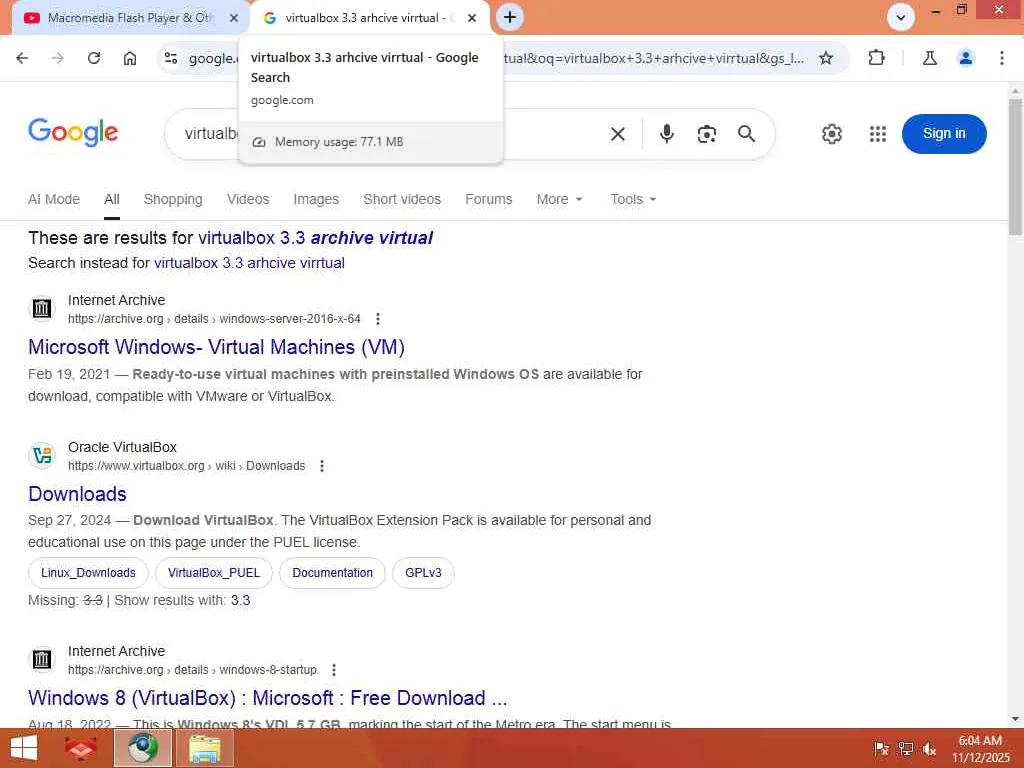This screenshot has height=768, width=1024.
Task: Open the Windows Start button
Action: 24,748
